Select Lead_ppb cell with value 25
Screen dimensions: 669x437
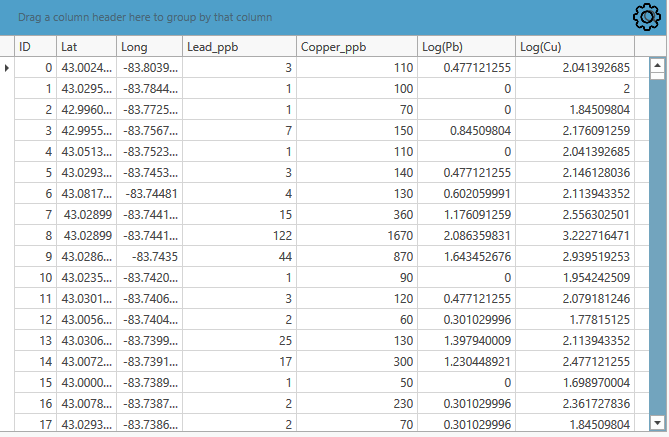(239, 341)
